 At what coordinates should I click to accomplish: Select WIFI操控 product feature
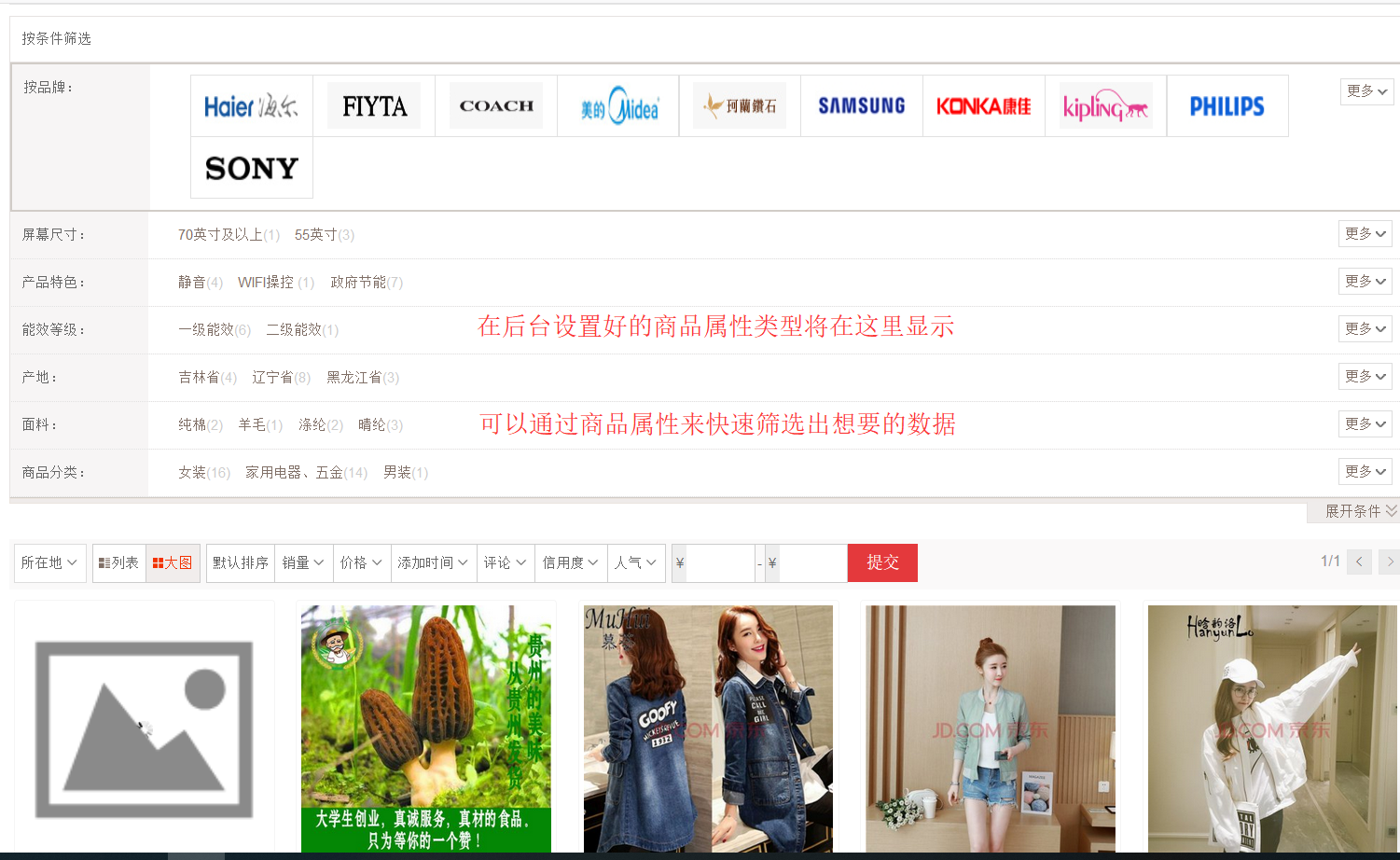tap(276, 283)
